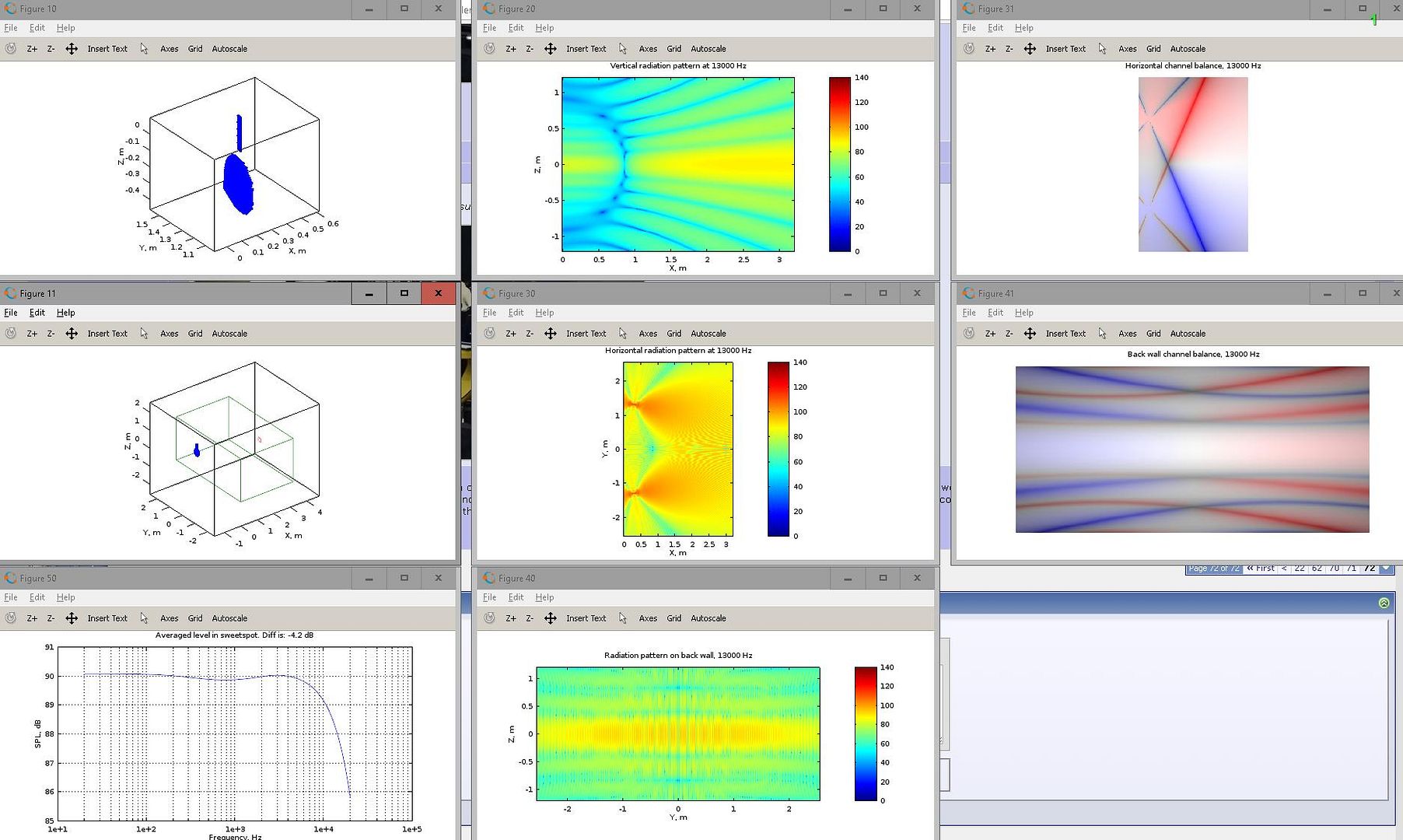Collapse the panel using green double-chevron icon

1384,603
